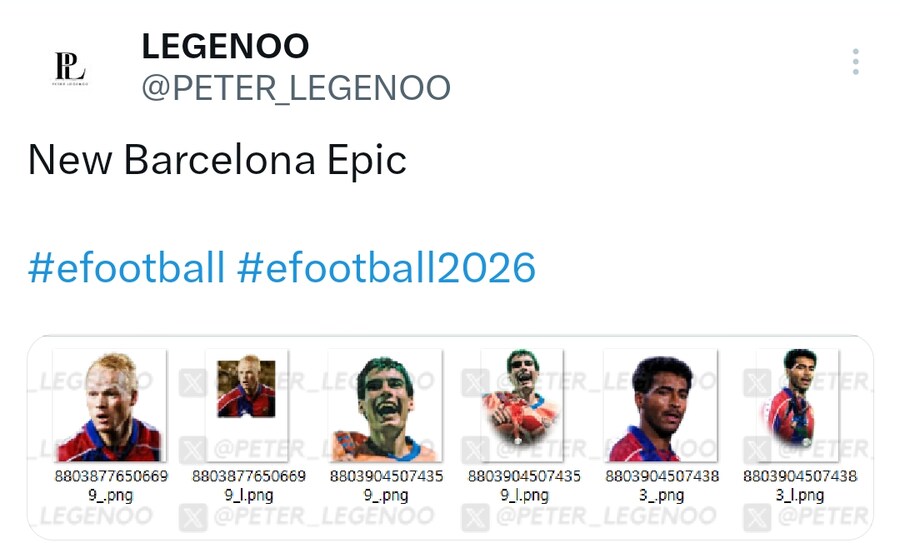Click the "New Barcelona Epic" tweet text
900x543 pixels.
point(217,159)
